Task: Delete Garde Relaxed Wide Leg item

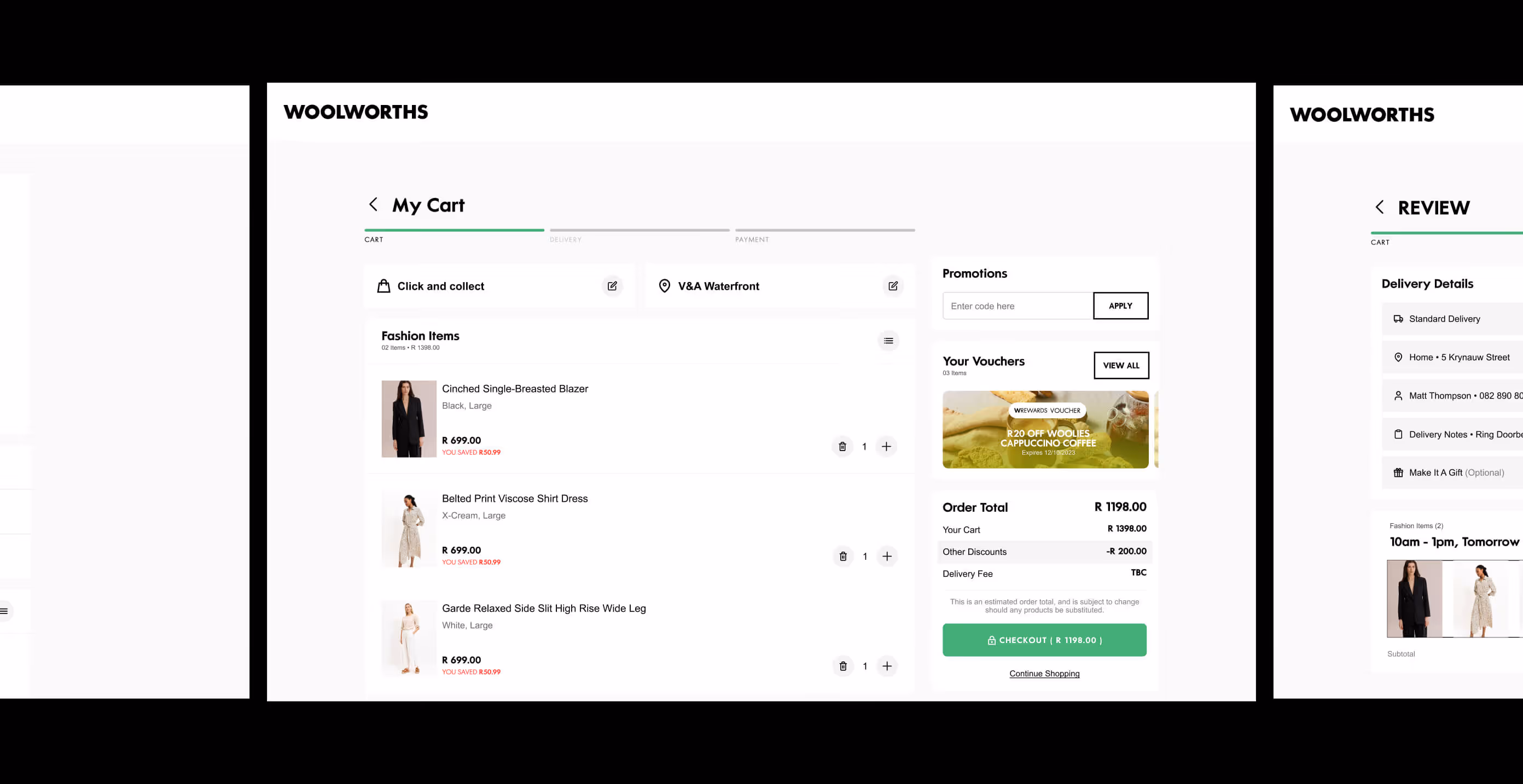Action: pos(843,666)
